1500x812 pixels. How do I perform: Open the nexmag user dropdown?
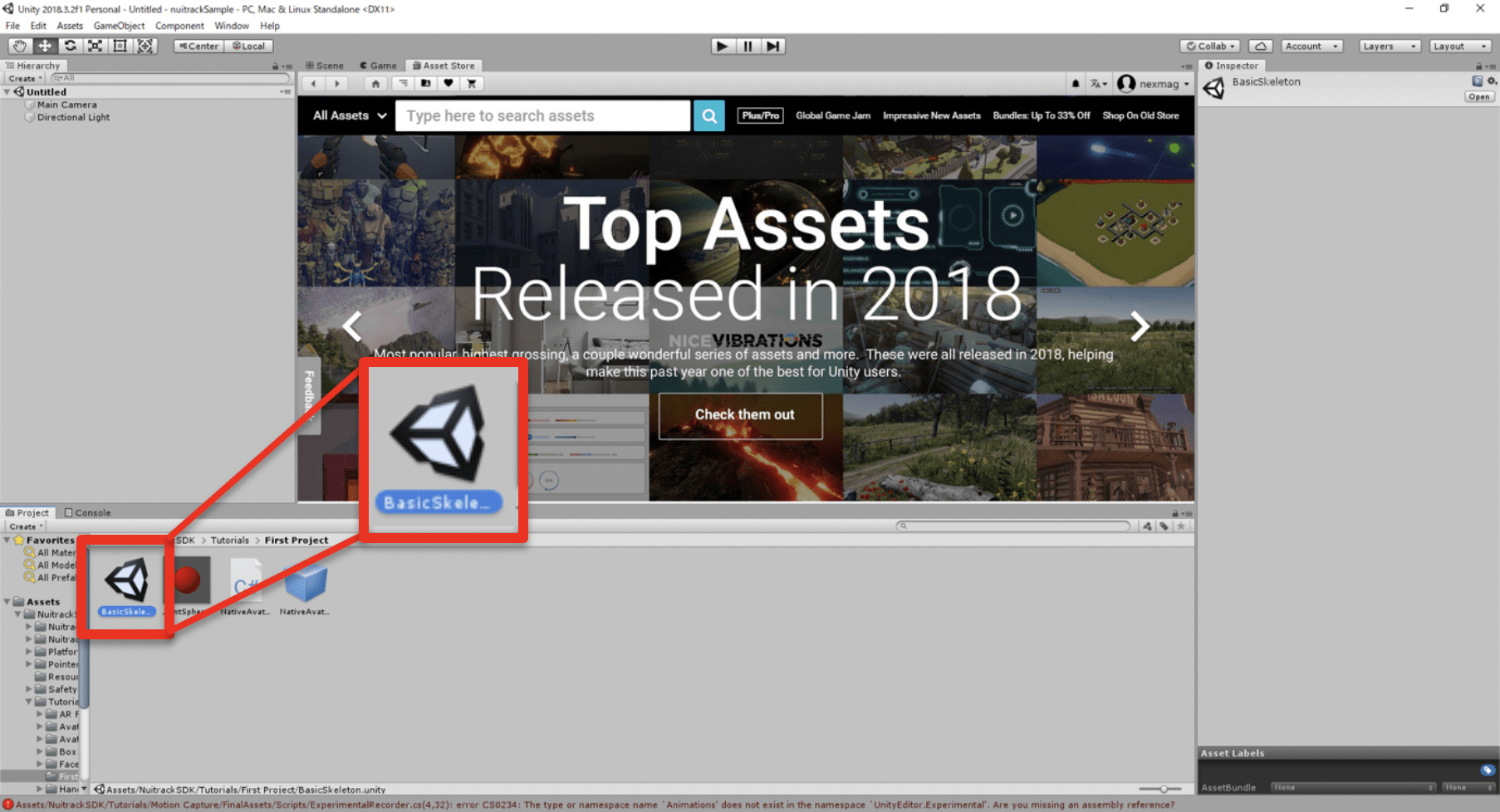click(x=1154, y=84)
